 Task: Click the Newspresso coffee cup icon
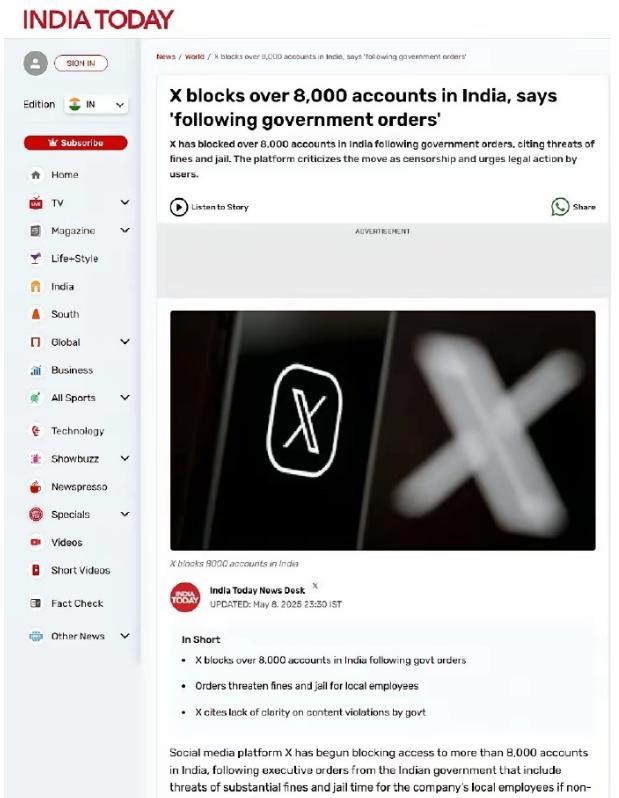click(35, 487)
